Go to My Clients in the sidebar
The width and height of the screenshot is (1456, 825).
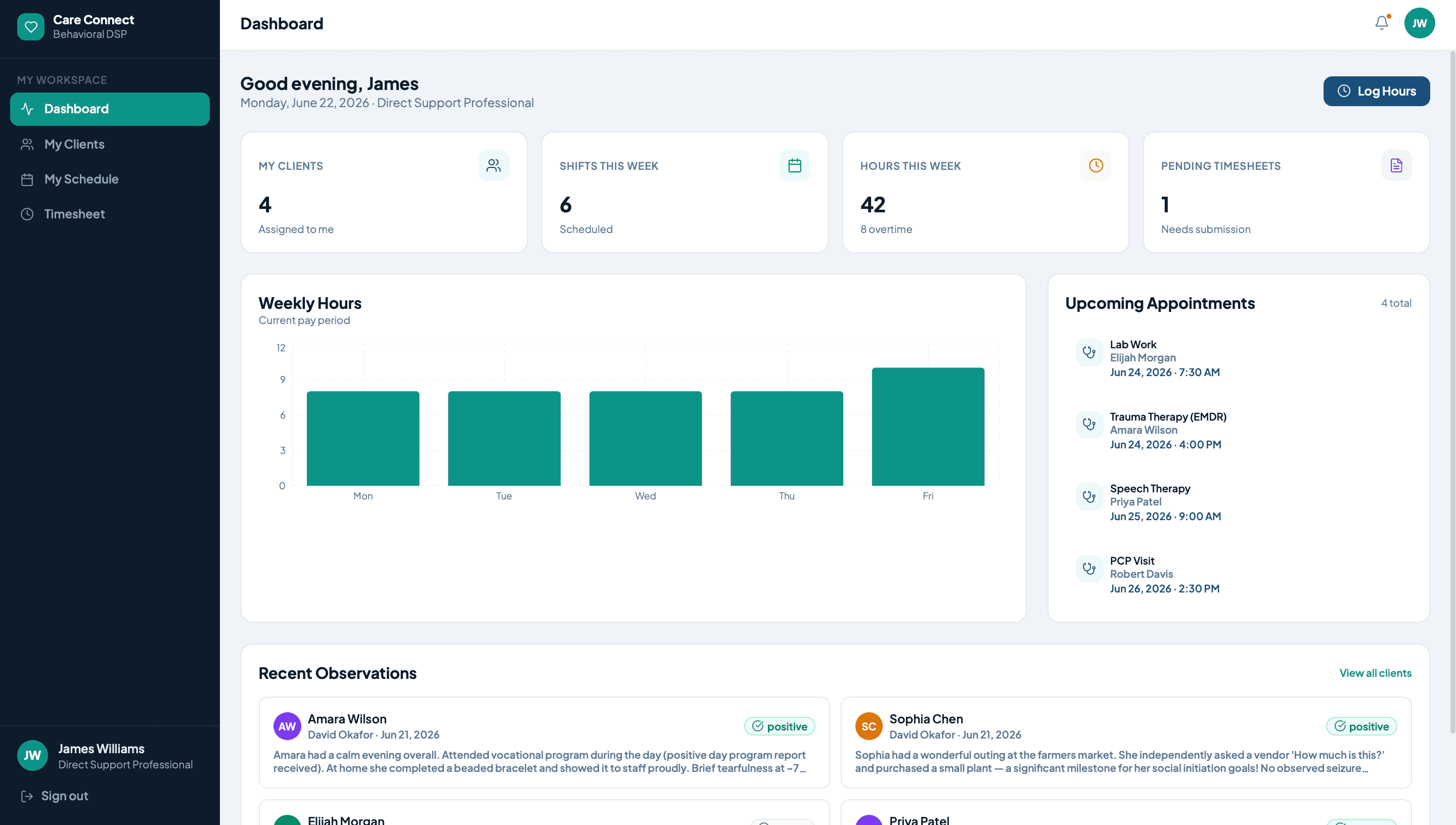pos(110,144)
